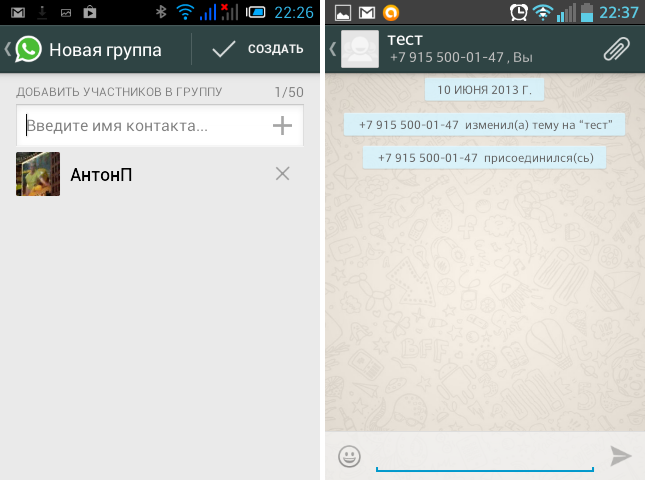The width and height of the screenshot is (645, 480).
Task: Remove АнтонП with the X icon
Action: (x=282, y=174)
